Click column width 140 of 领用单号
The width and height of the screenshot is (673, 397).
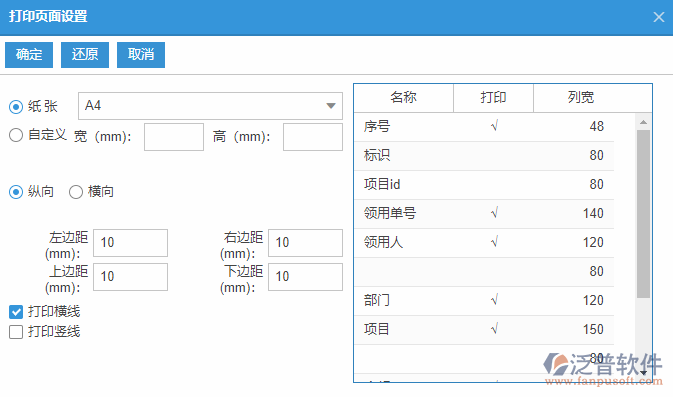[593, 213]
